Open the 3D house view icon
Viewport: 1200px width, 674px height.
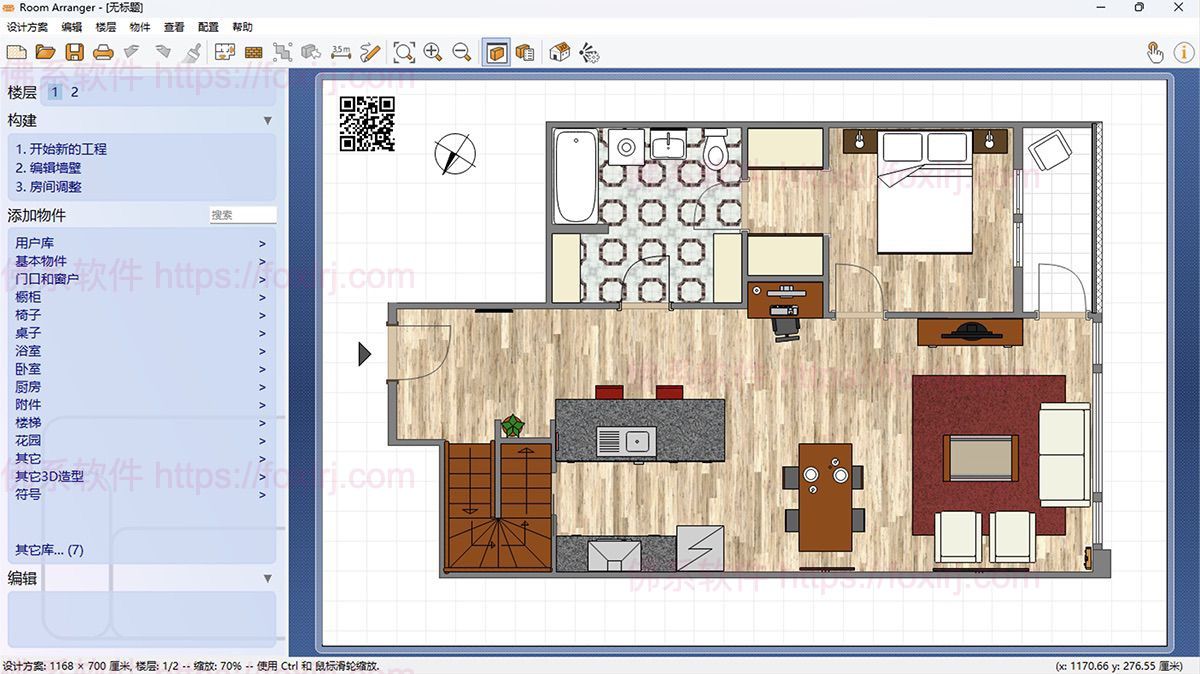tap(560, 52)
